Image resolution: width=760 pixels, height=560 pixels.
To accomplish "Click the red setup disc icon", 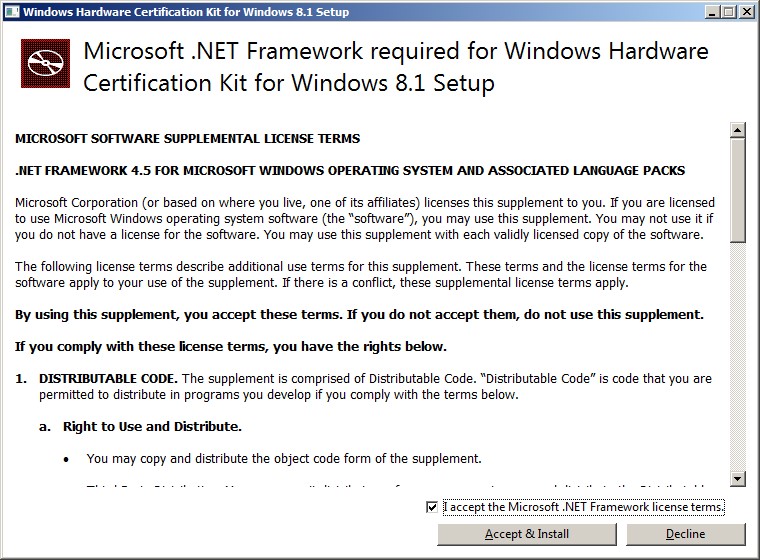I will 45,64.
